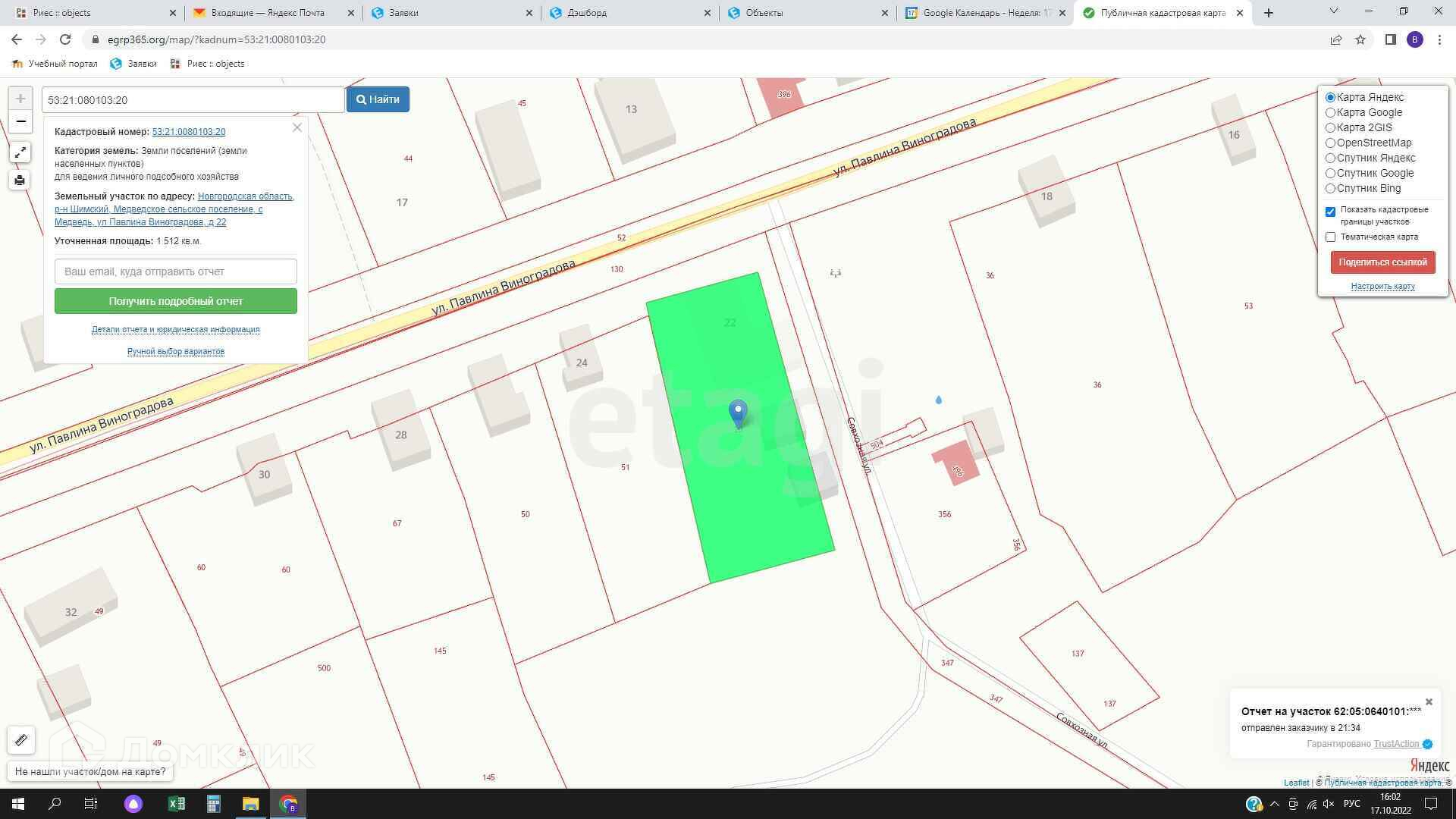1456x819 pixels.
Task: Click the map zoom out minus button
Action: 20,121
